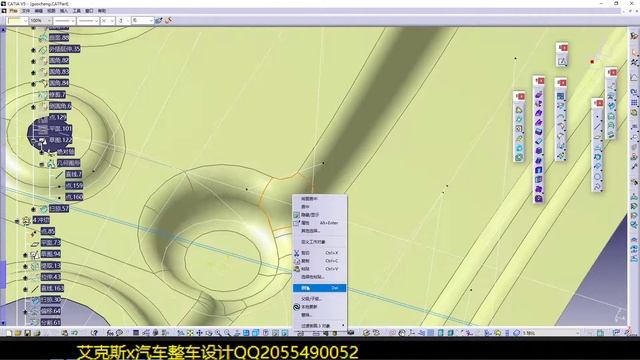Open the 帮助 (Help) menu
The width and height of the screenshot is (640, 360).
pyautogui.click(x=102, y=11)
